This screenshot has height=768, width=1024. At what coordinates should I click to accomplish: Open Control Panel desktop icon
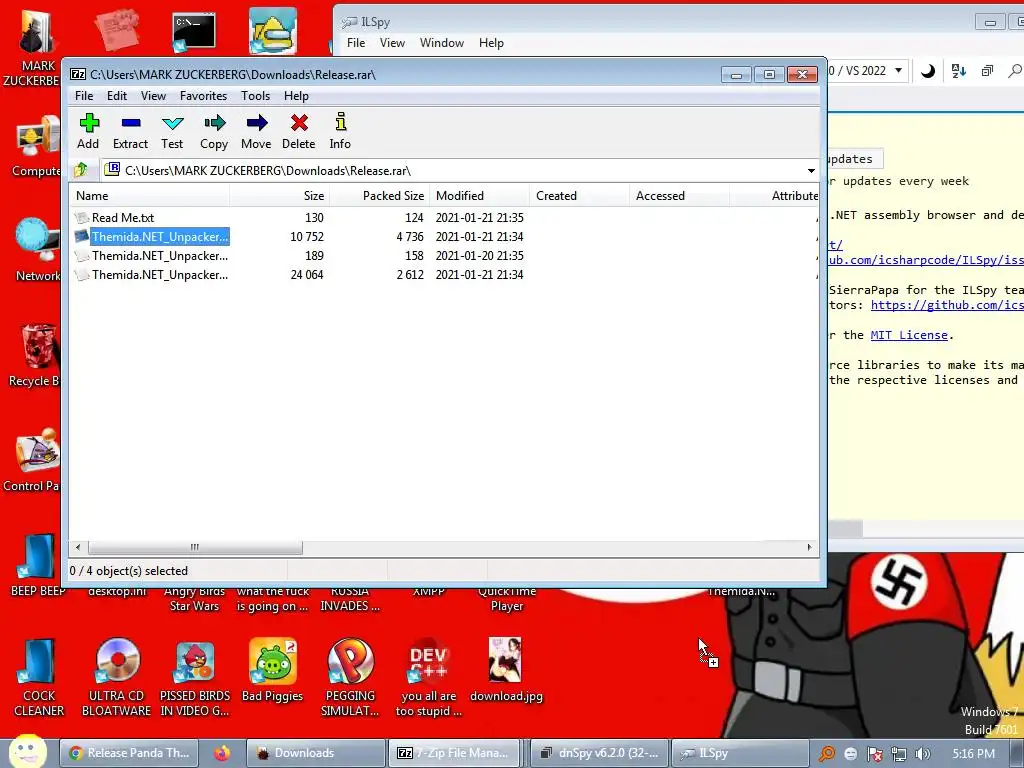click(33, 460)
